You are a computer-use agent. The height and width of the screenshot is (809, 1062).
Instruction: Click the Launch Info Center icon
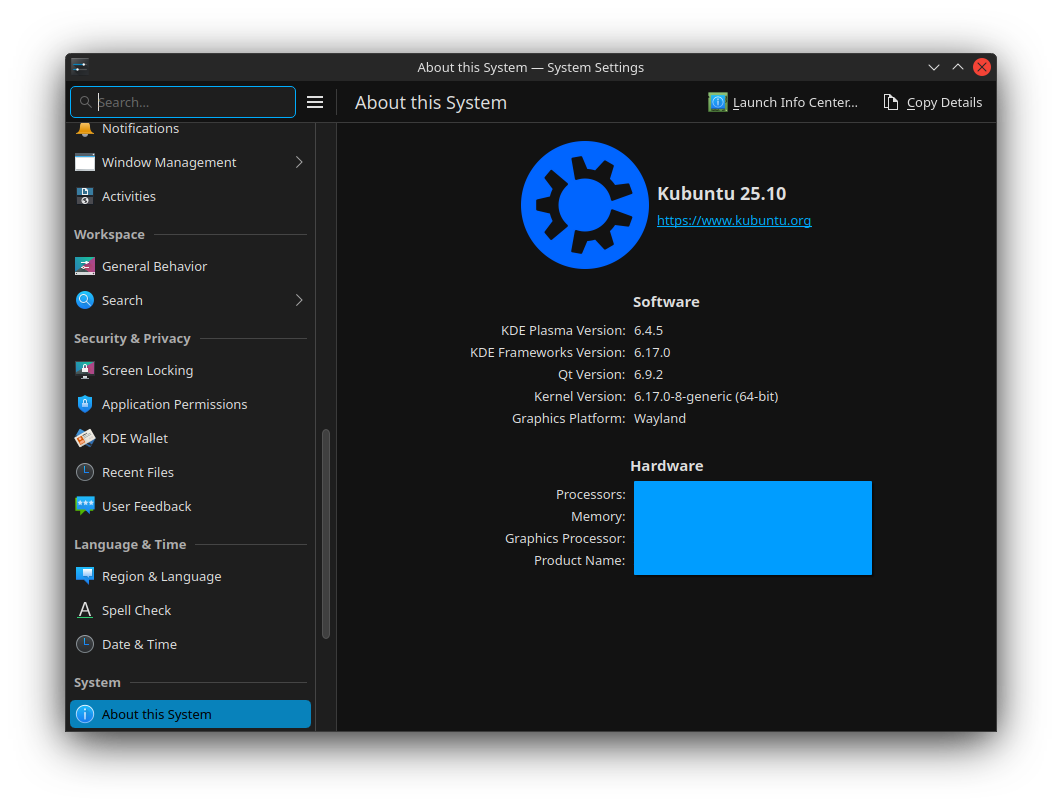tap(718, 102)
